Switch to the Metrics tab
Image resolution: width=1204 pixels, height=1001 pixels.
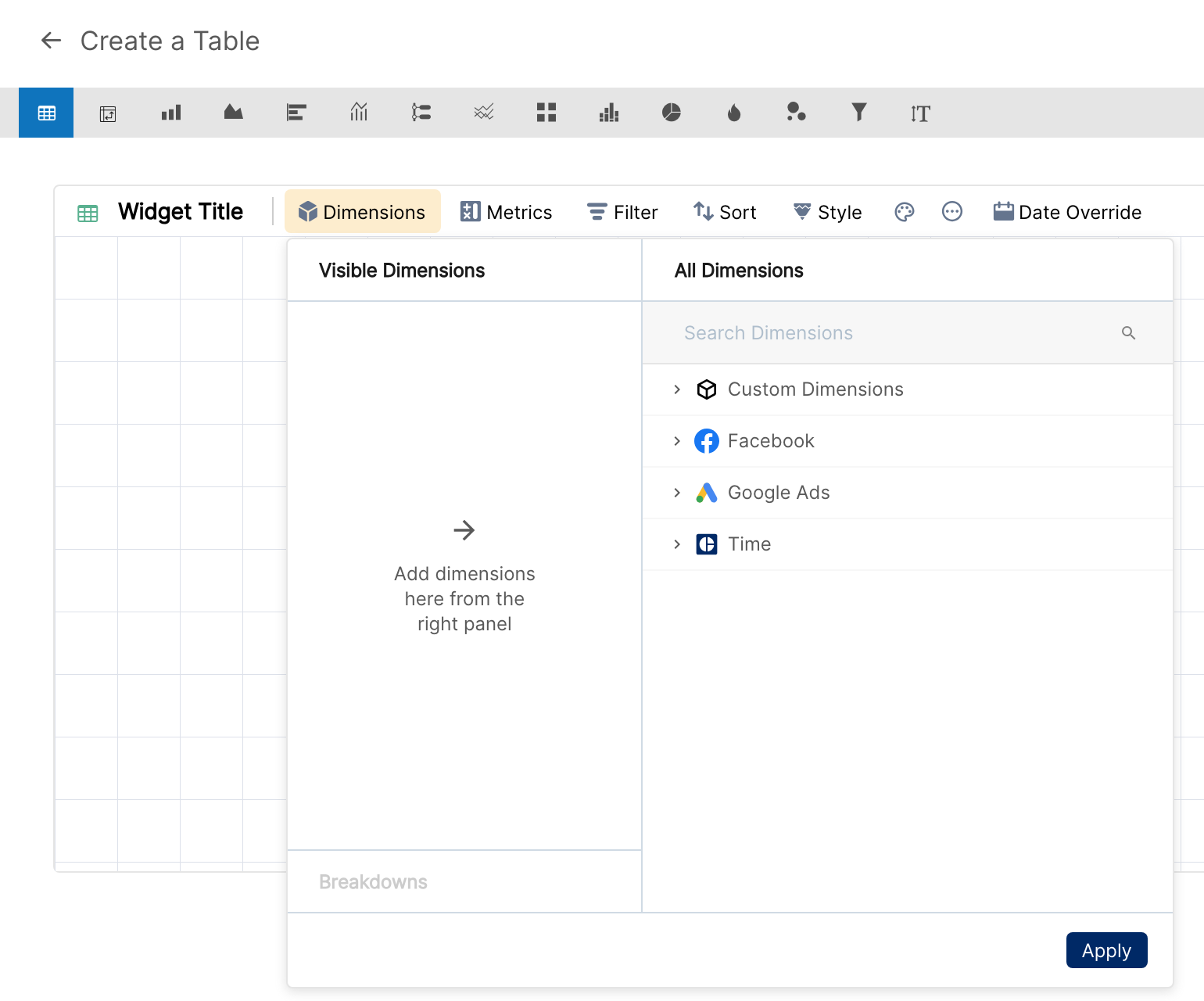click(x=507, y=212)
